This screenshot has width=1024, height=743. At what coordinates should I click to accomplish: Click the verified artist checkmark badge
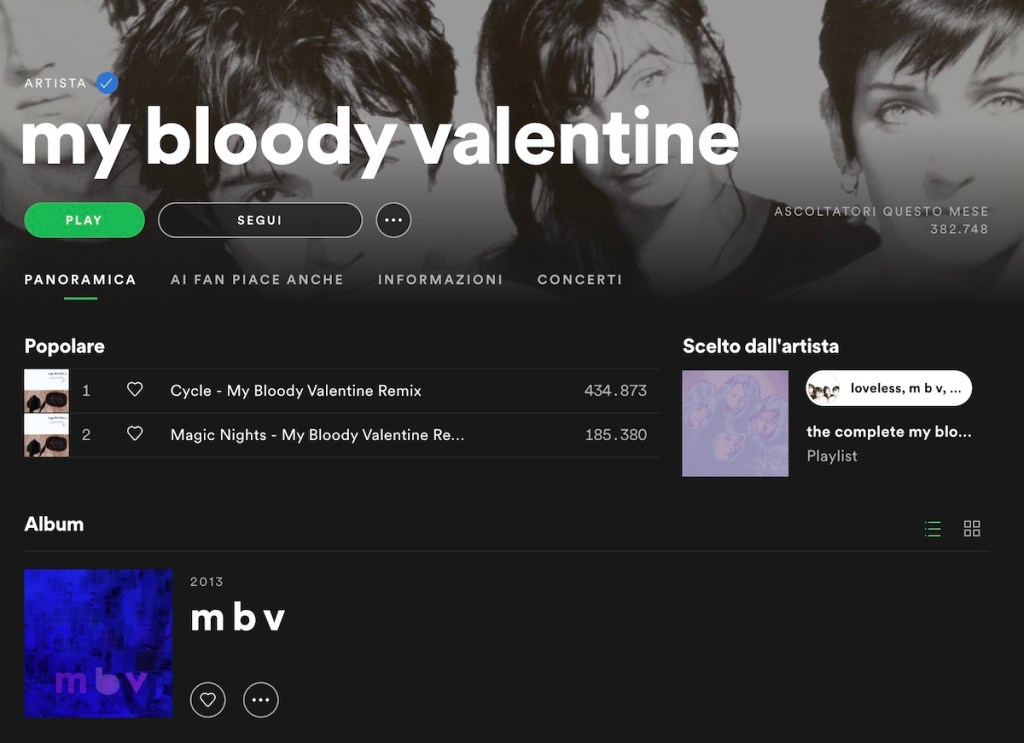106,83
